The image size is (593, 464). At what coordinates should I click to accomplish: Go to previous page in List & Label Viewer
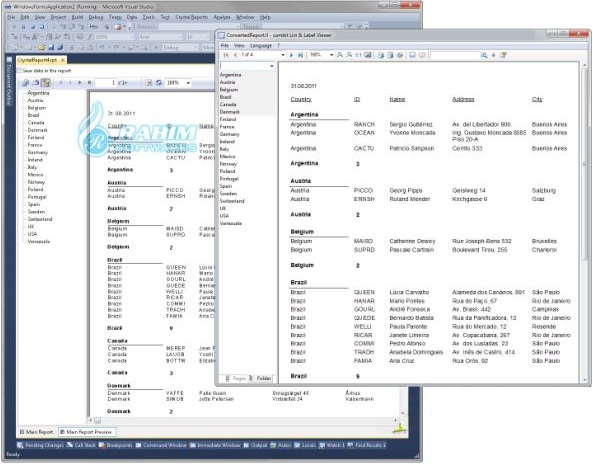pyautogui.click(x=235, y=55)
